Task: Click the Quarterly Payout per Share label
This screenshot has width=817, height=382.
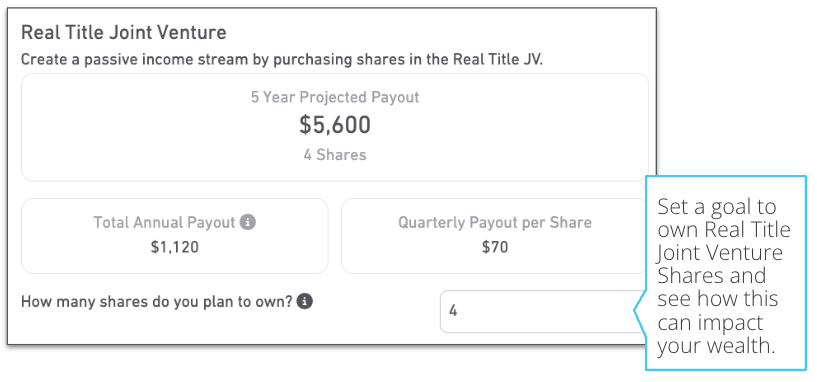Action: click(495, 223)
